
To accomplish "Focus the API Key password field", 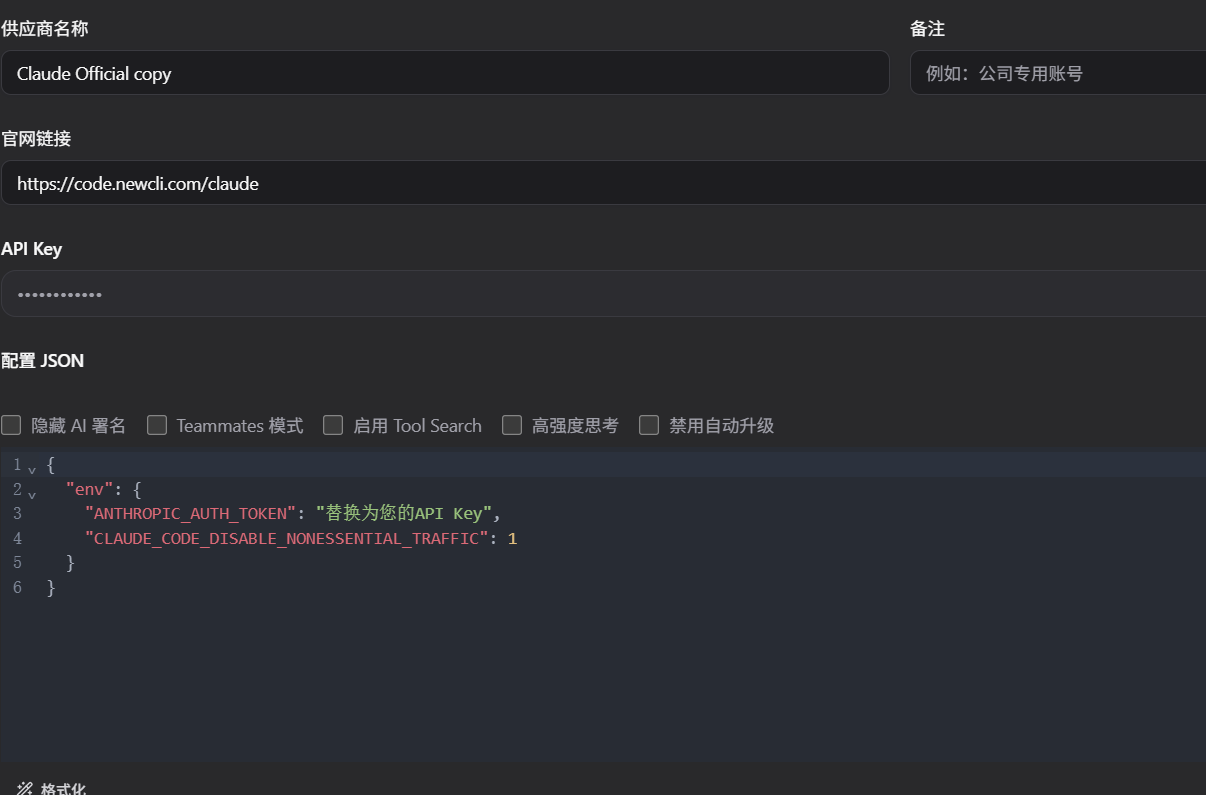I will click(x=603, y=294).
